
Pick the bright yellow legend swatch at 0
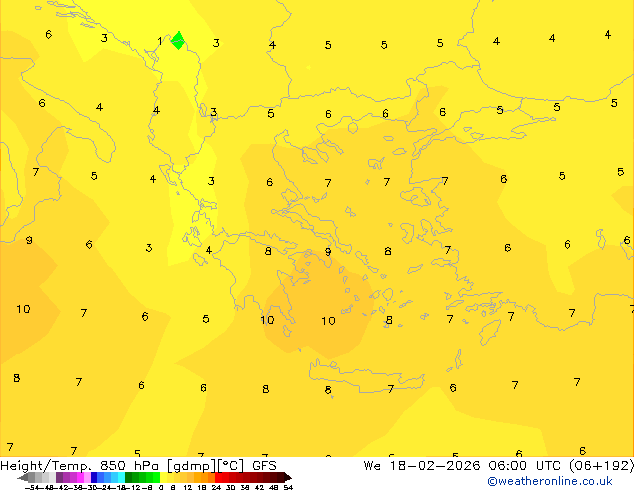pyautogui.click(x=163, y=478)
